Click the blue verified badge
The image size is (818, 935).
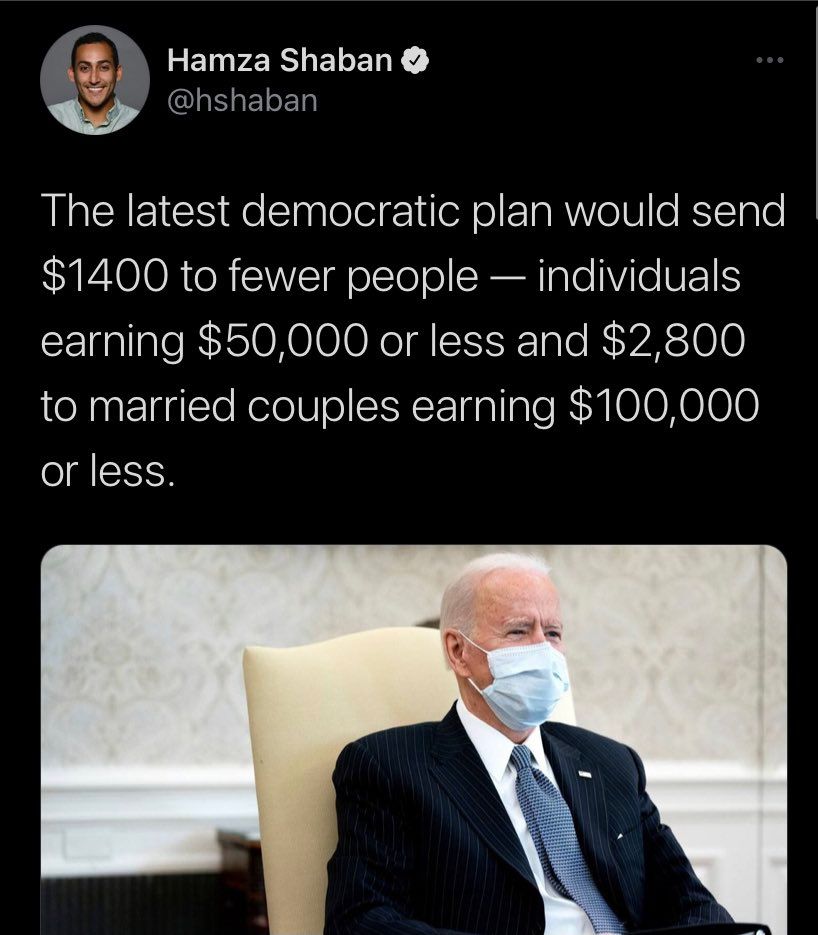(x=415, y=61)
